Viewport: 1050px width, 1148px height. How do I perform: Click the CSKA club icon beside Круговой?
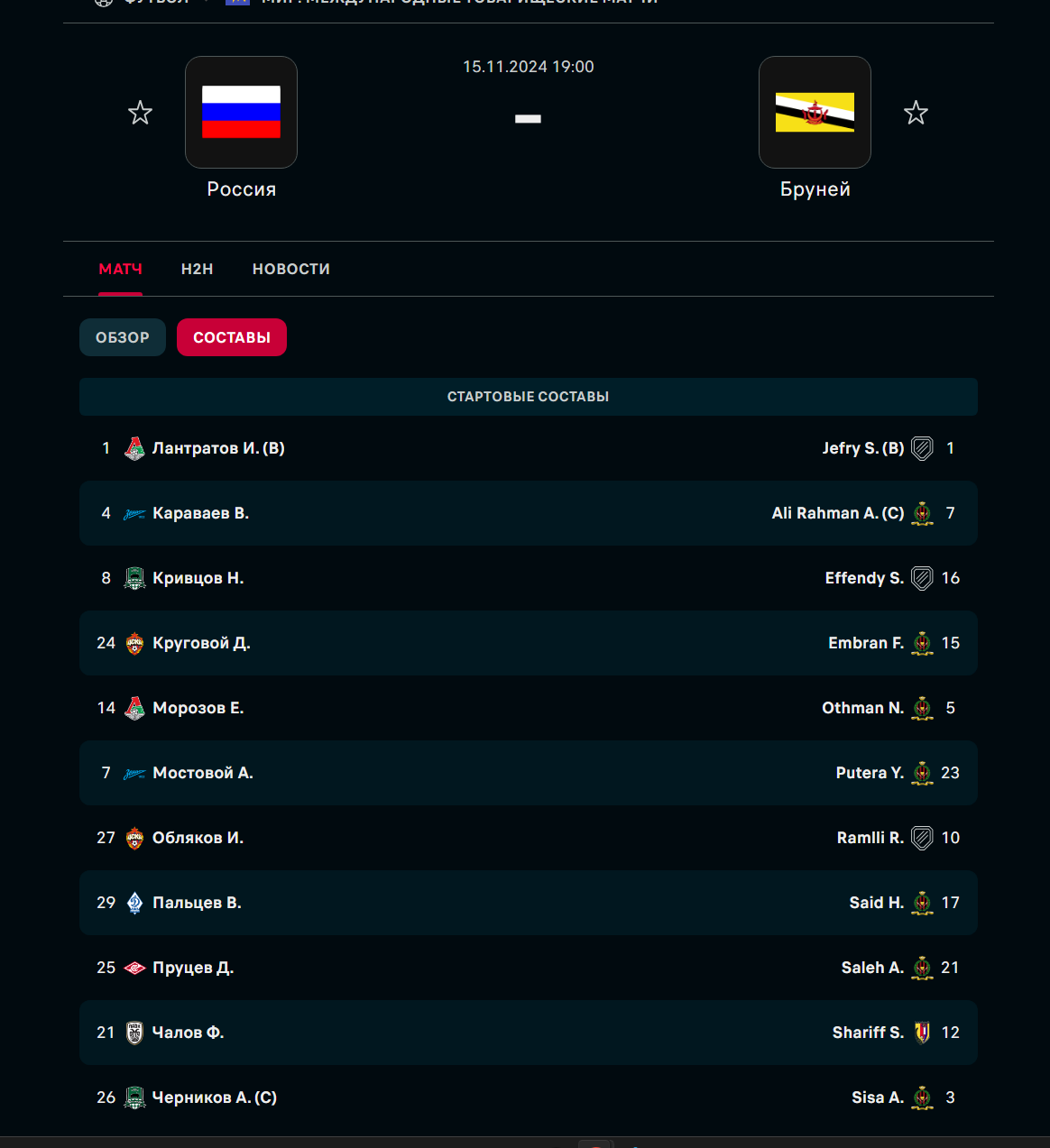click(134, 643)
